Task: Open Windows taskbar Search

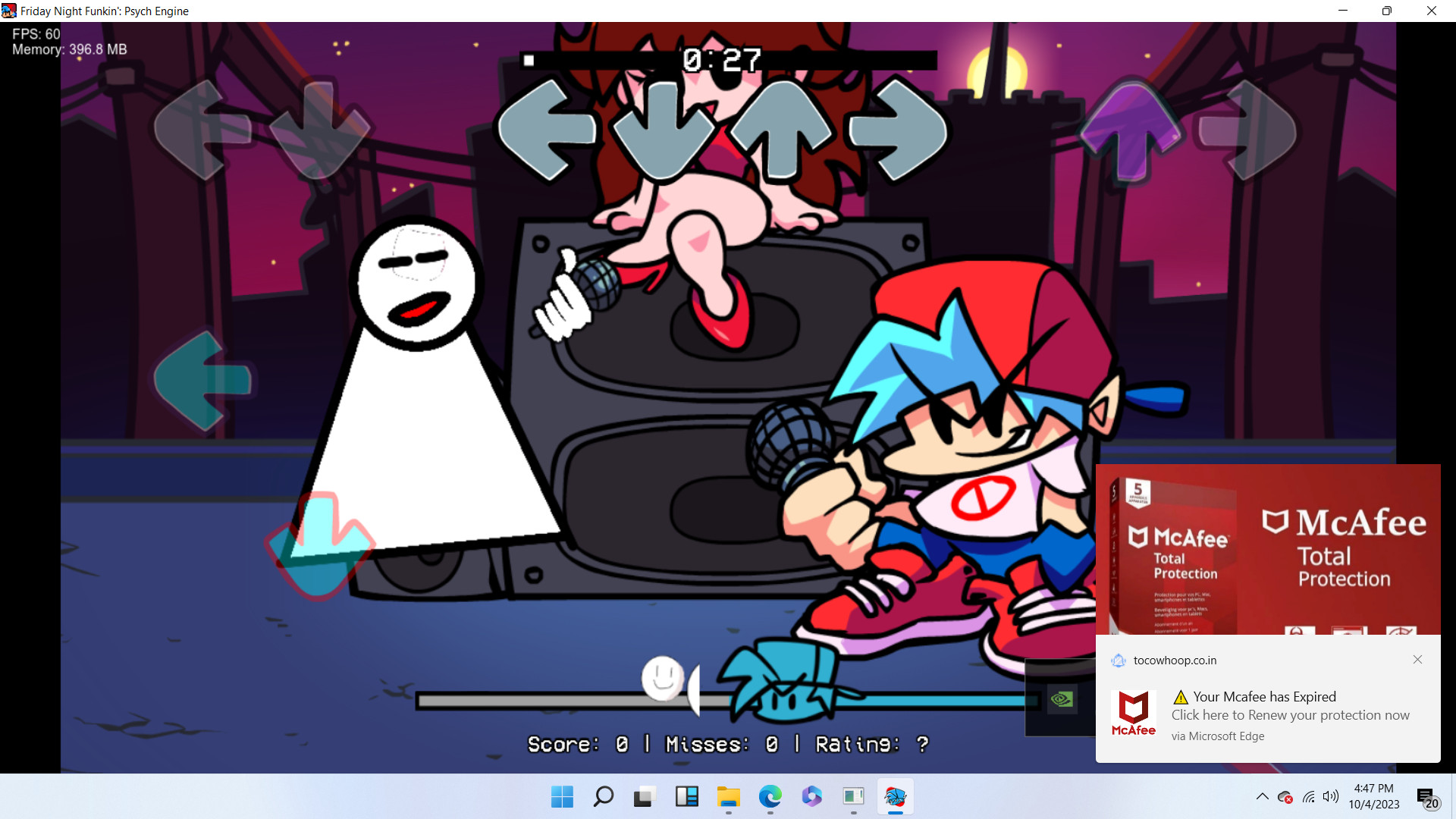Action: (x=604, y=797)
